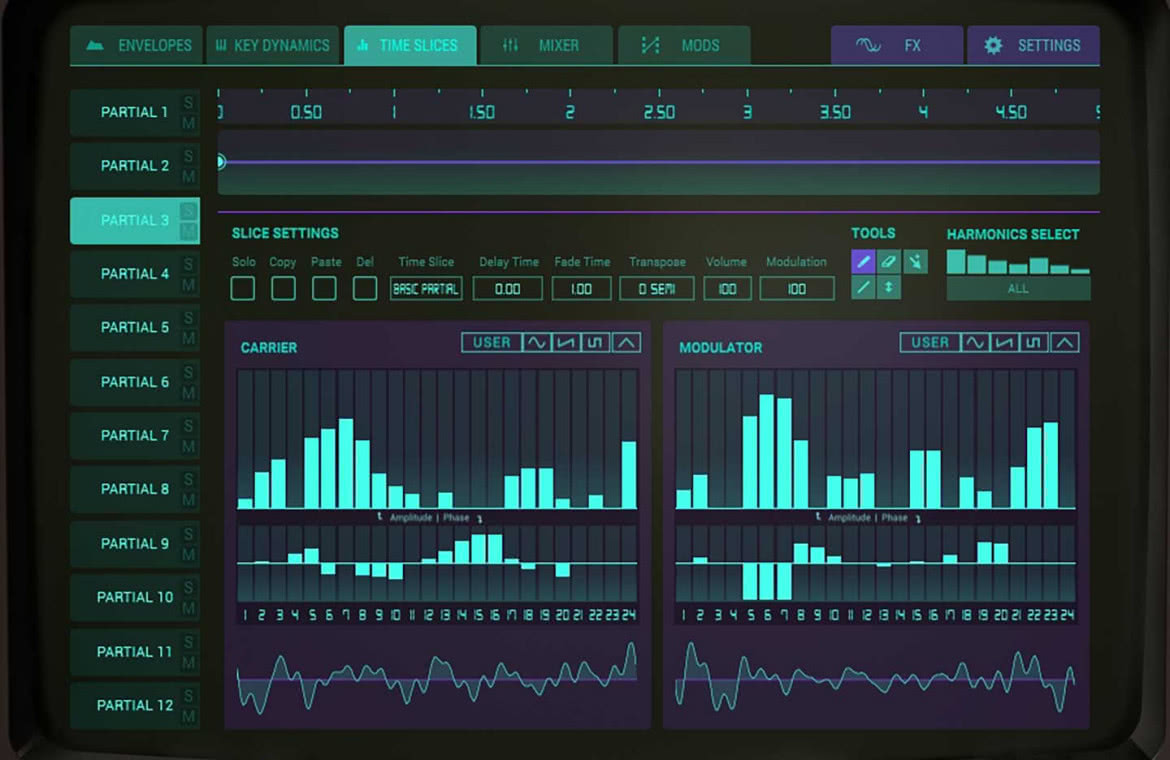
Task: Mute Partial 7 with M button
Action: pos(188,447)
